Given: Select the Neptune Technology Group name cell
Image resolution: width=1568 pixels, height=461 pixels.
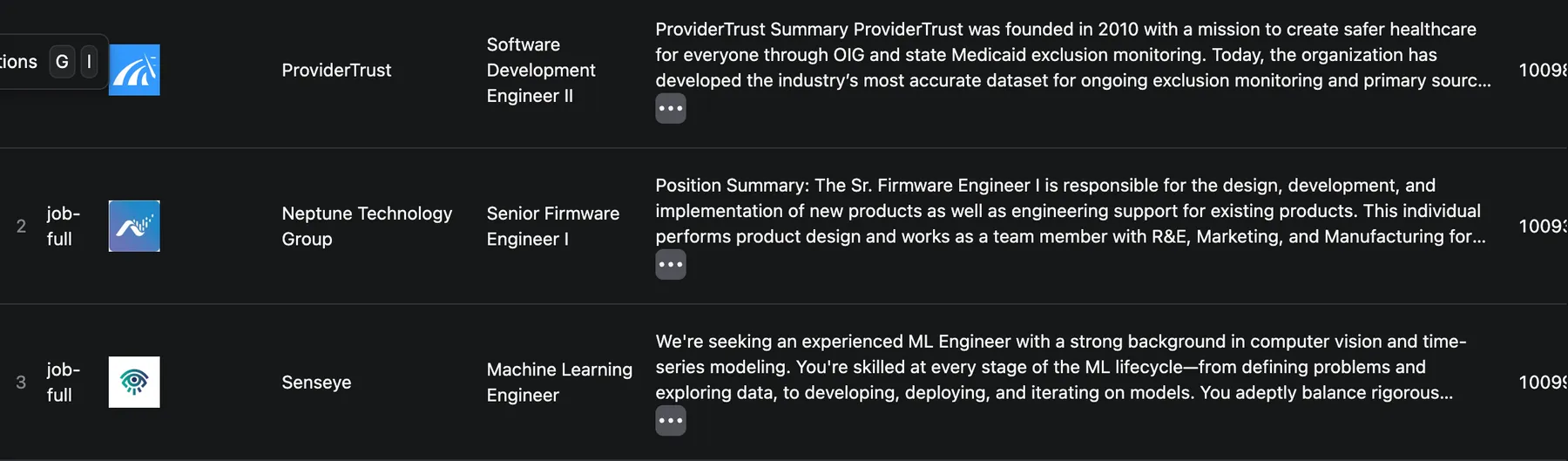Looking at the screenshot, I should (367, 226).
